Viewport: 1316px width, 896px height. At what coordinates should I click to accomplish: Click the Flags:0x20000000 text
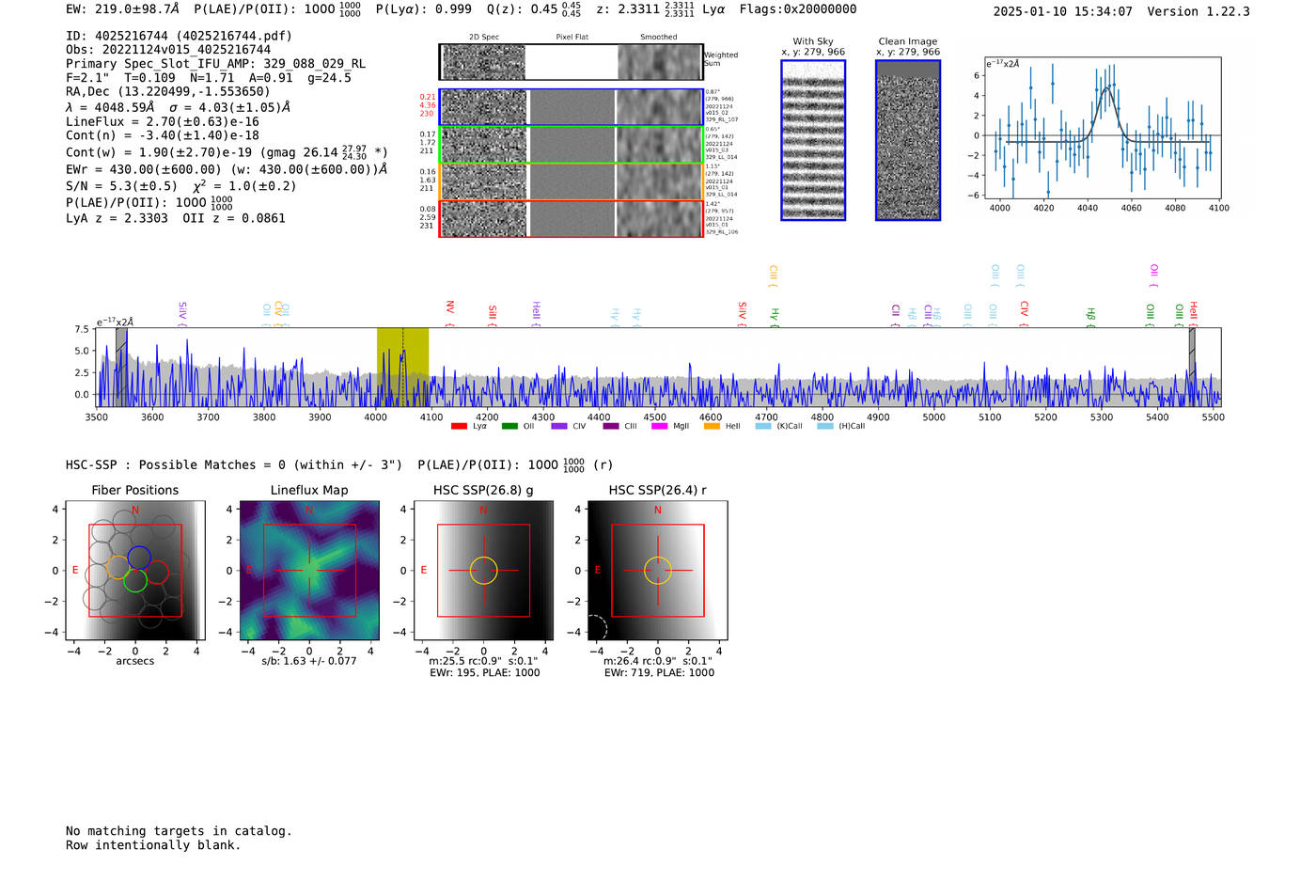pyautogui.click(x=798, y=9)
